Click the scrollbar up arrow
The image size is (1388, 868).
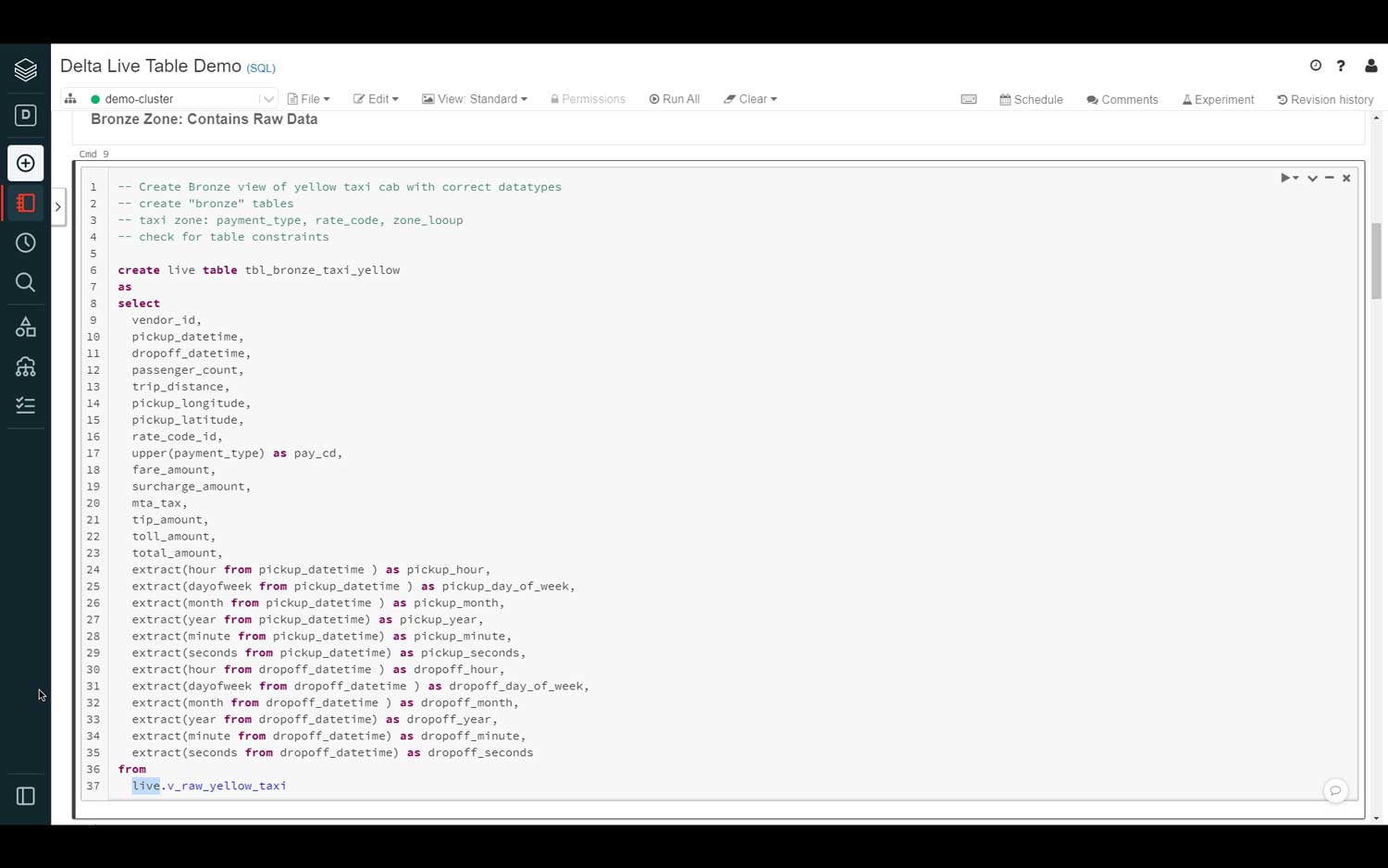[x=1376, y=118]
